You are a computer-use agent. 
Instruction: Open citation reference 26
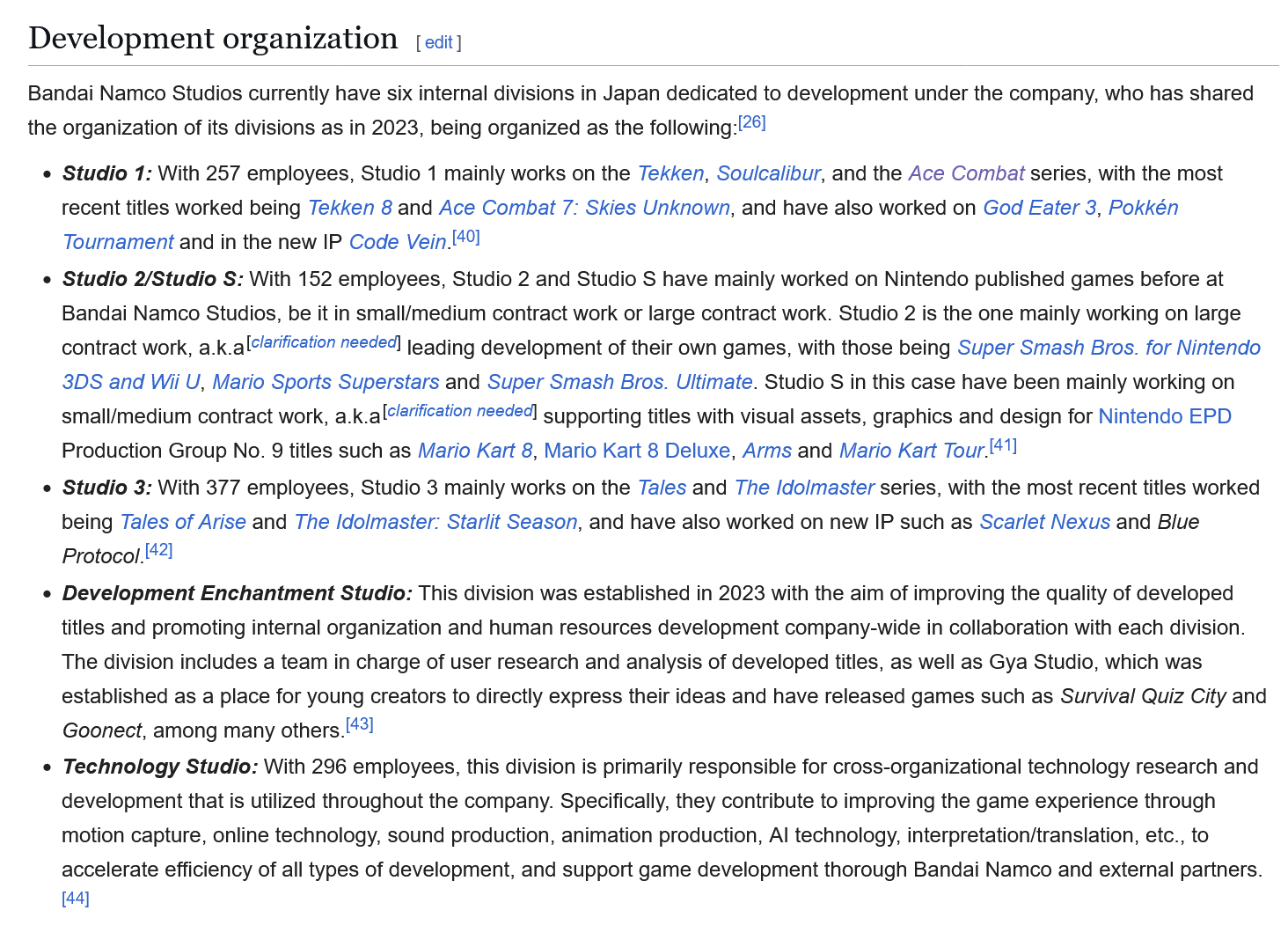click(x=752, y=122)
